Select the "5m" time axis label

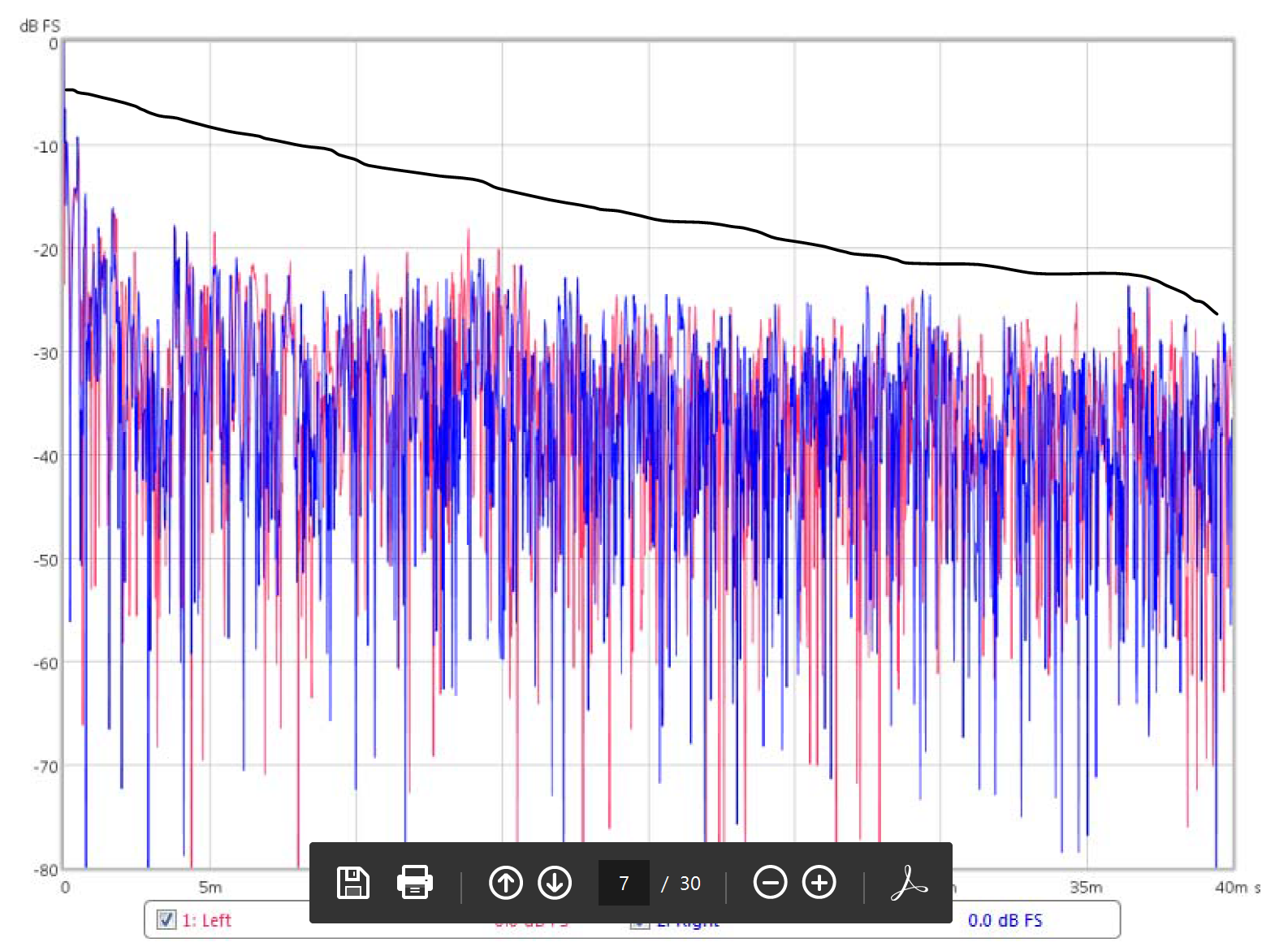coord(210,887)
